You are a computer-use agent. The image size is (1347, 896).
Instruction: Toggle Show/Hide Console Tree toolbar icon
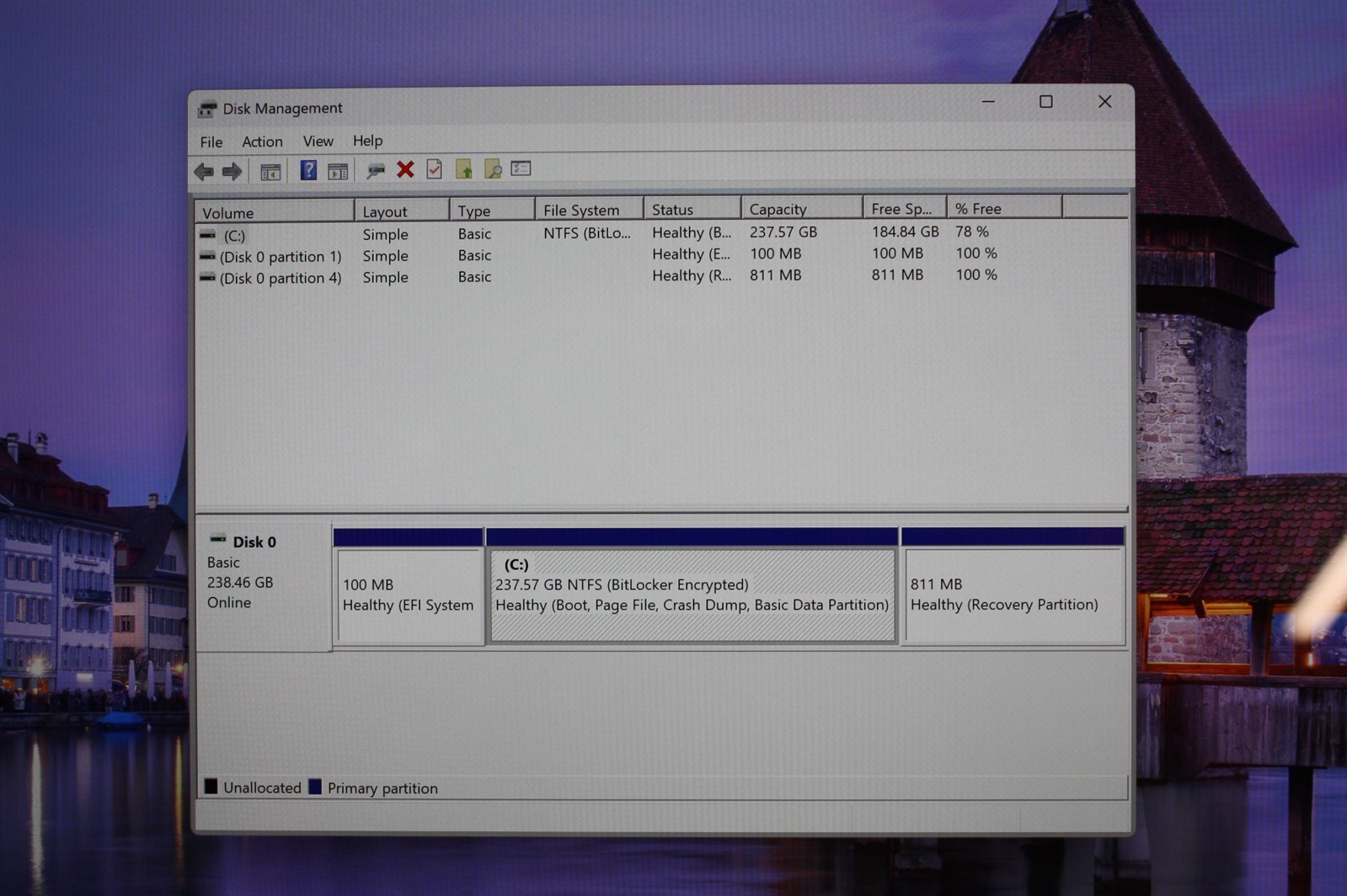point(270,172)
